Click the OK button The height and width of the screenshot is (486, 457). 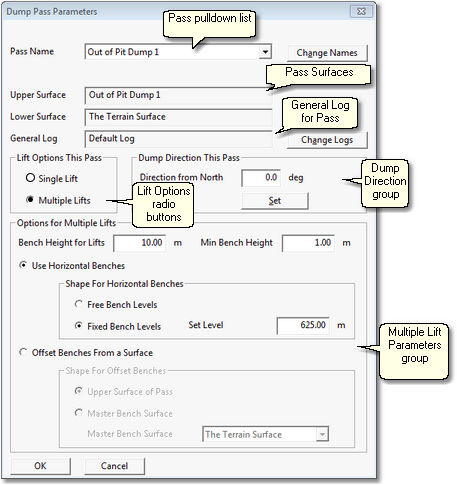pos(40,466)
